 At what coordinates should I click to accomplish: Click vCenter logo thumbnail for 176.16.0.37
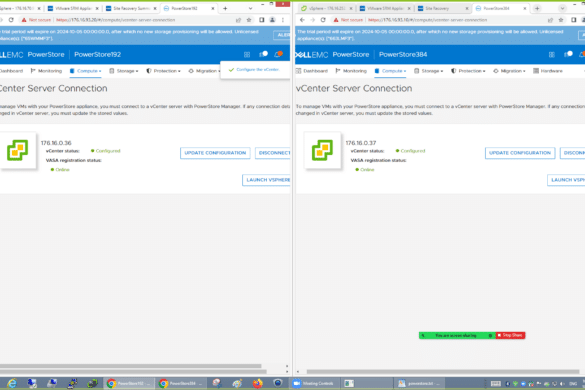pyautogui.click(x=322, y=150)
